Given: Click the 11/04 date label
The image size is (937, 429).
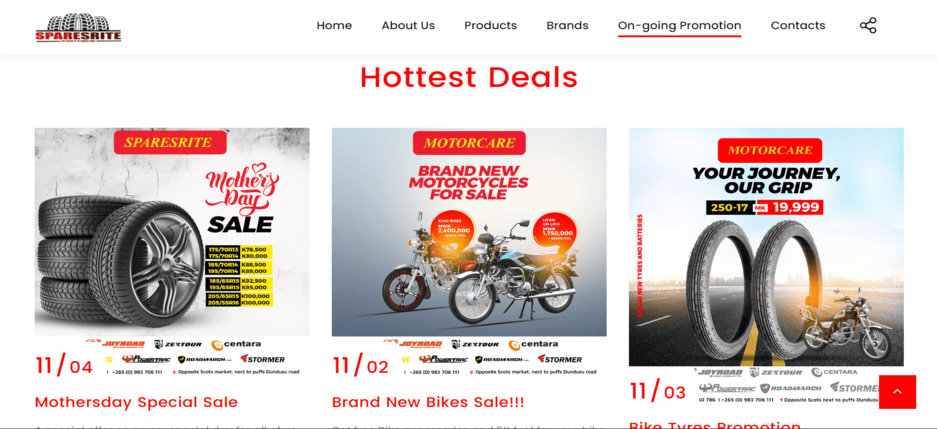Looking at the screenshot, I should tap(64, 365).
